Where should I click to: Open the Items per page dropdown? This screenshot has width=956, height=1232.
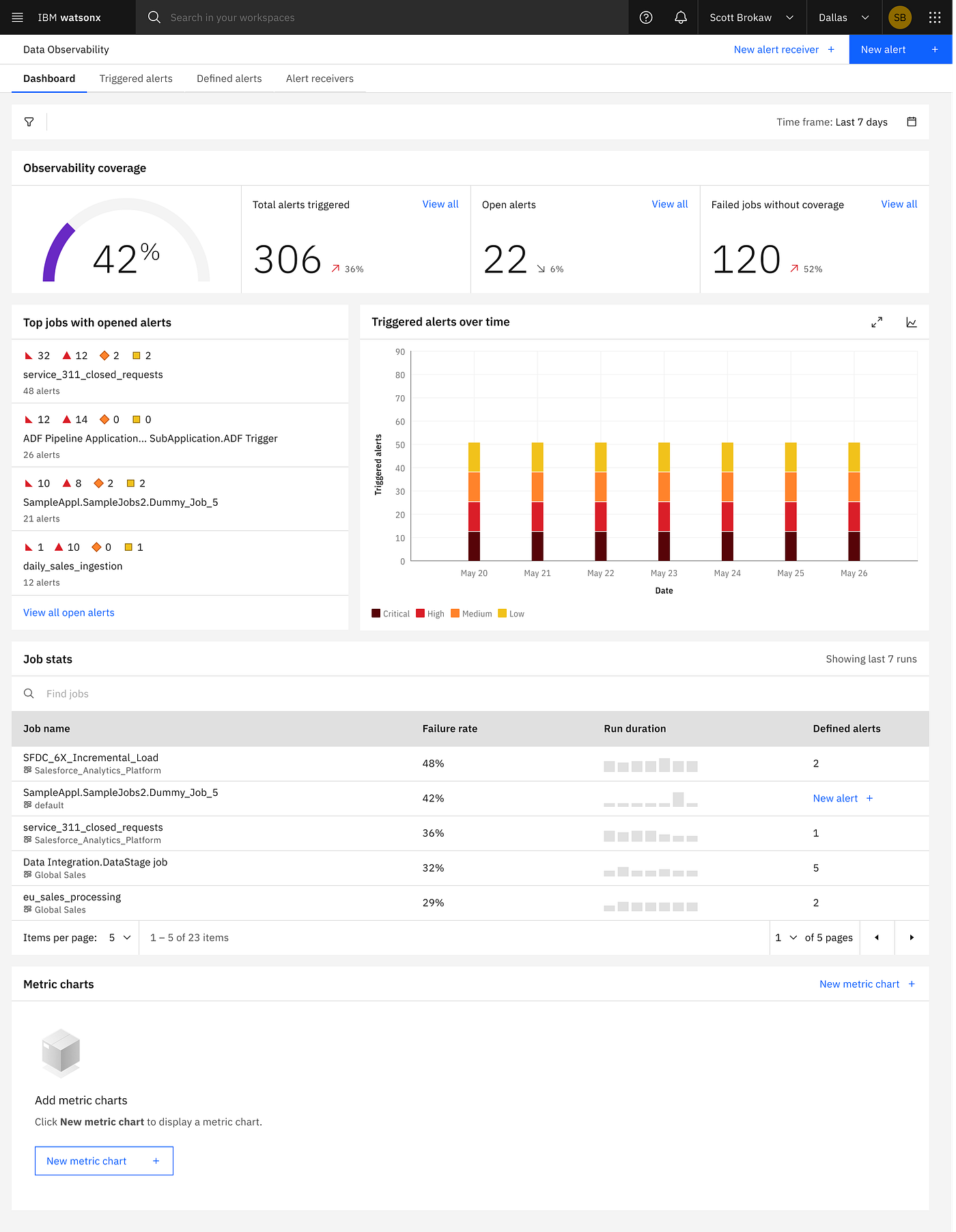119,938
